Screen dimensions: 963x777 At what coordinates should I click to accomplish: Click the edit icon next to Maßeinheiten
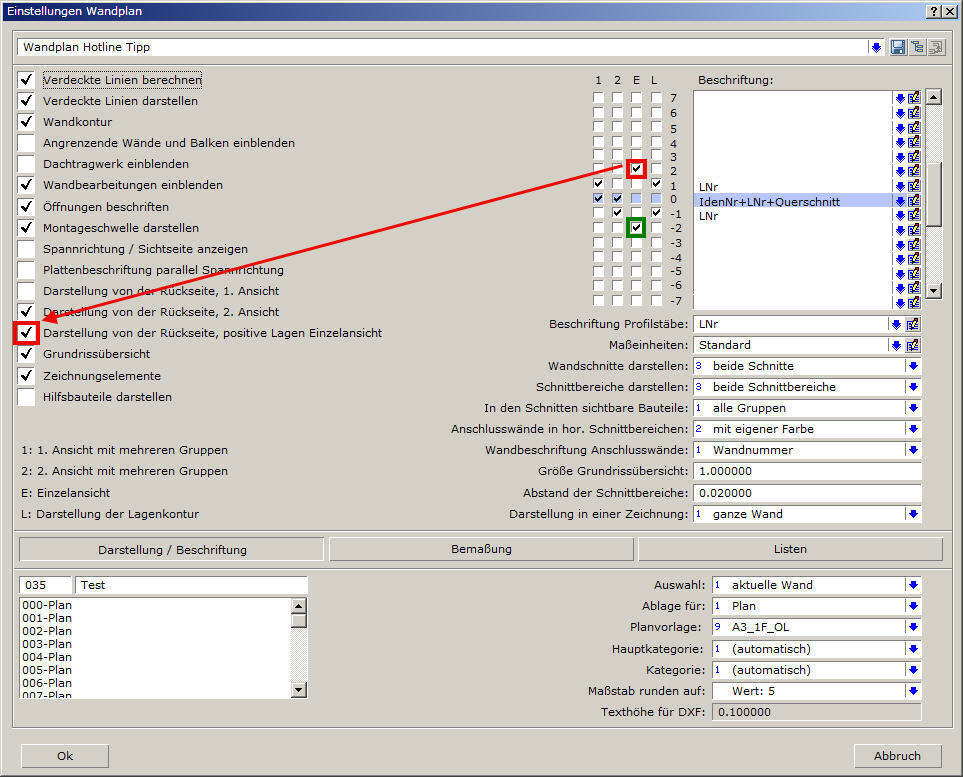pyautogui.click(x=913, y=345)
